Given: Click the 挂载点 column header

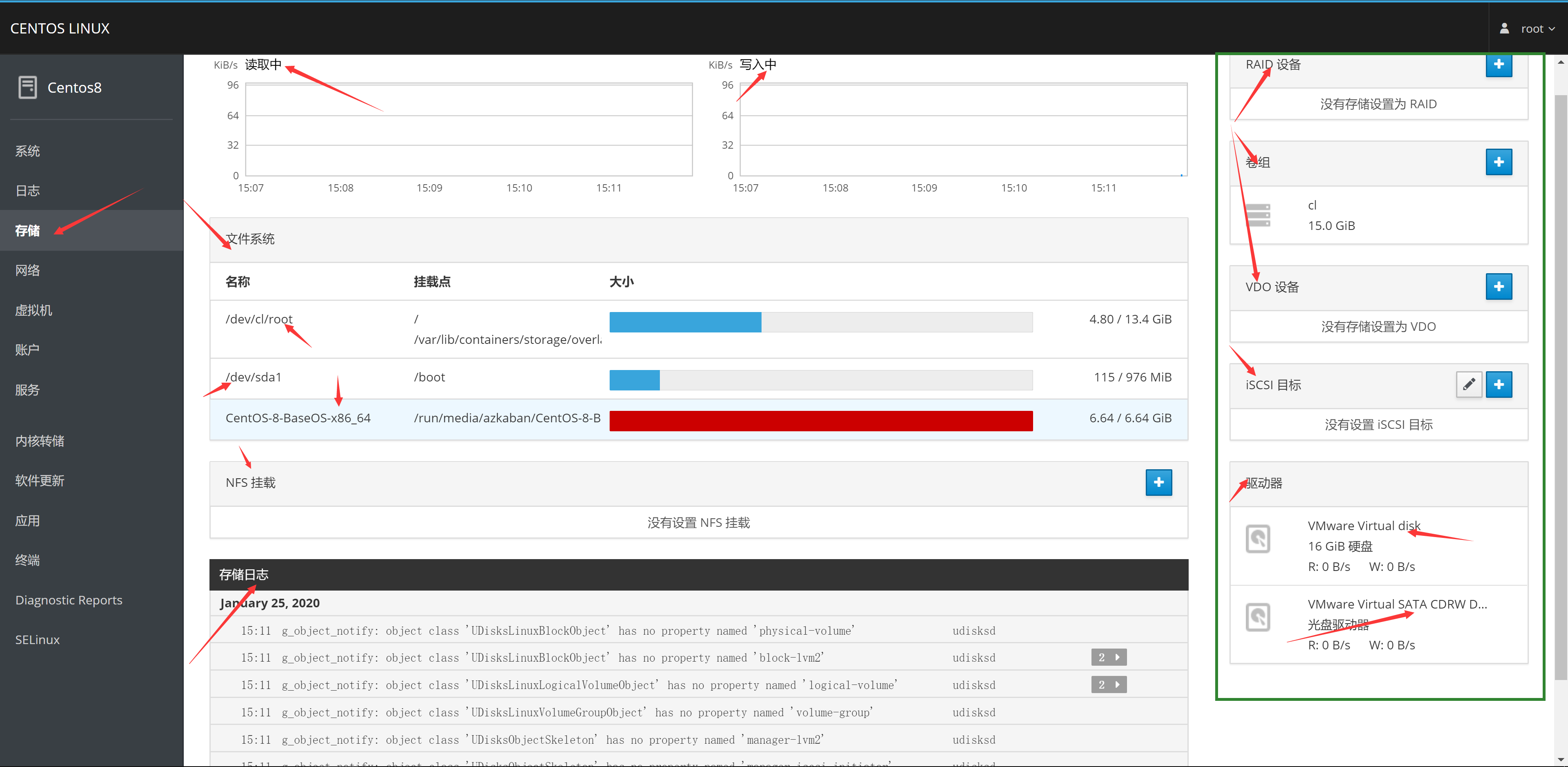Looking at the screenshot, I should pos(432,282).
